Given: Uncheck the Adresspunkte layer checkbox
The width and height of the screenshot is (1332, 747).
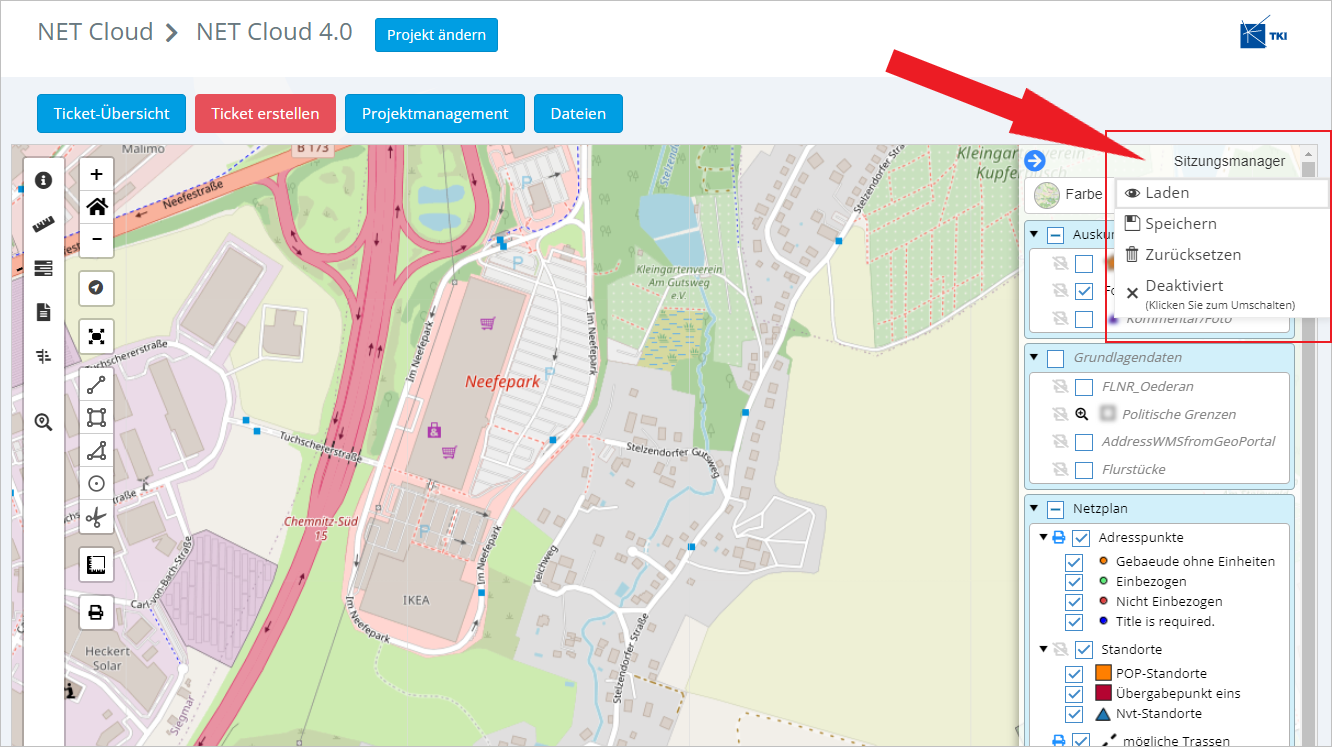Looking at the screenshot, I should pos(1081,538).
